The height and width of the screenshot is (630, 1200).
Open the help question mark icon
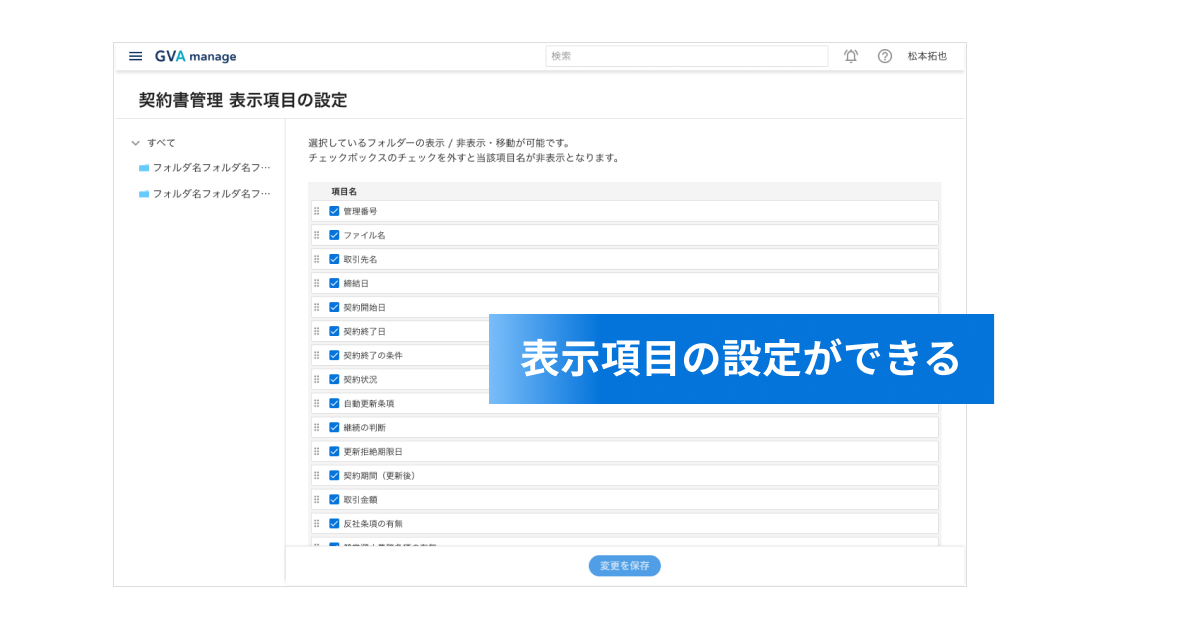[885, 56]
